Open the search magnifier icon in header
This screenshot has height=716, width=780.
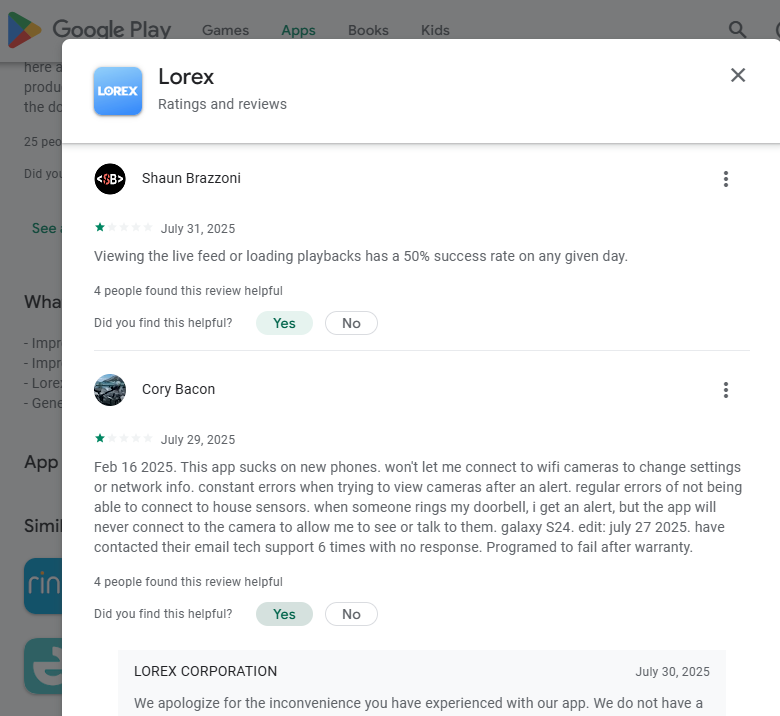[737, 30]
